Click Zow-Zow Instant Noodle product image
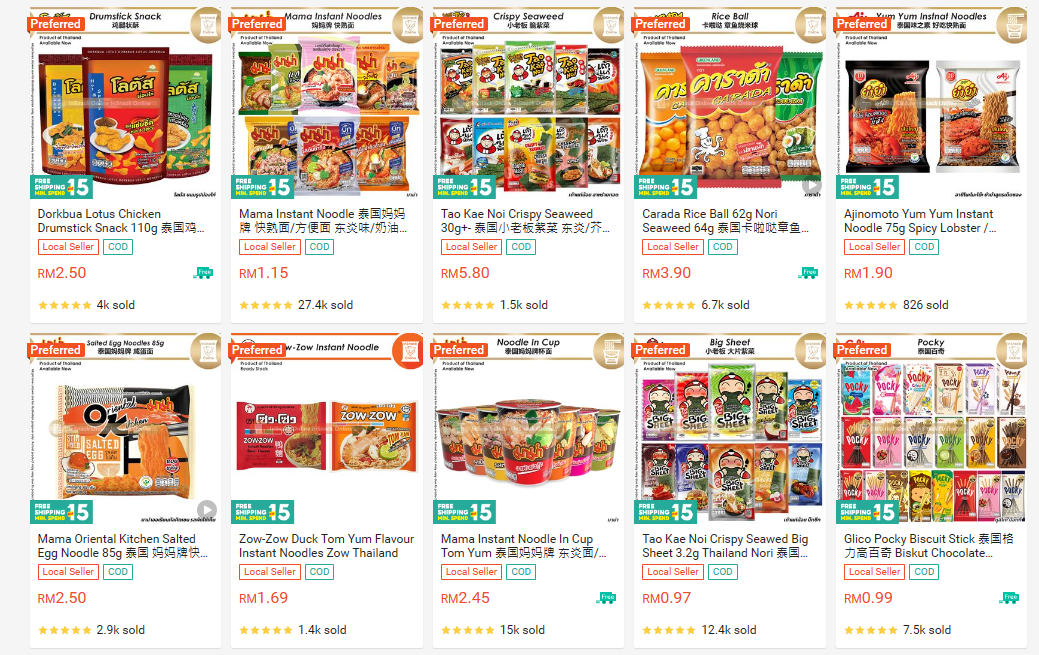This screenshot has height=655, width=1039. (x=327, y=428)
